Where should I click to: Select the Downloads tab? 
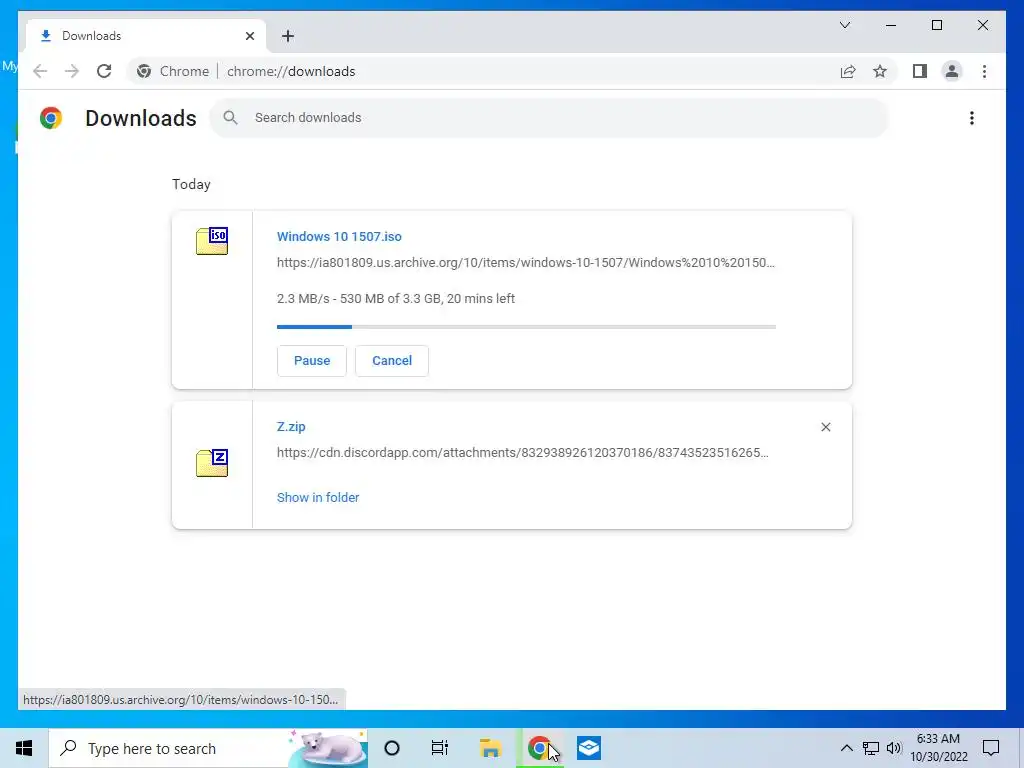(146, 36)
